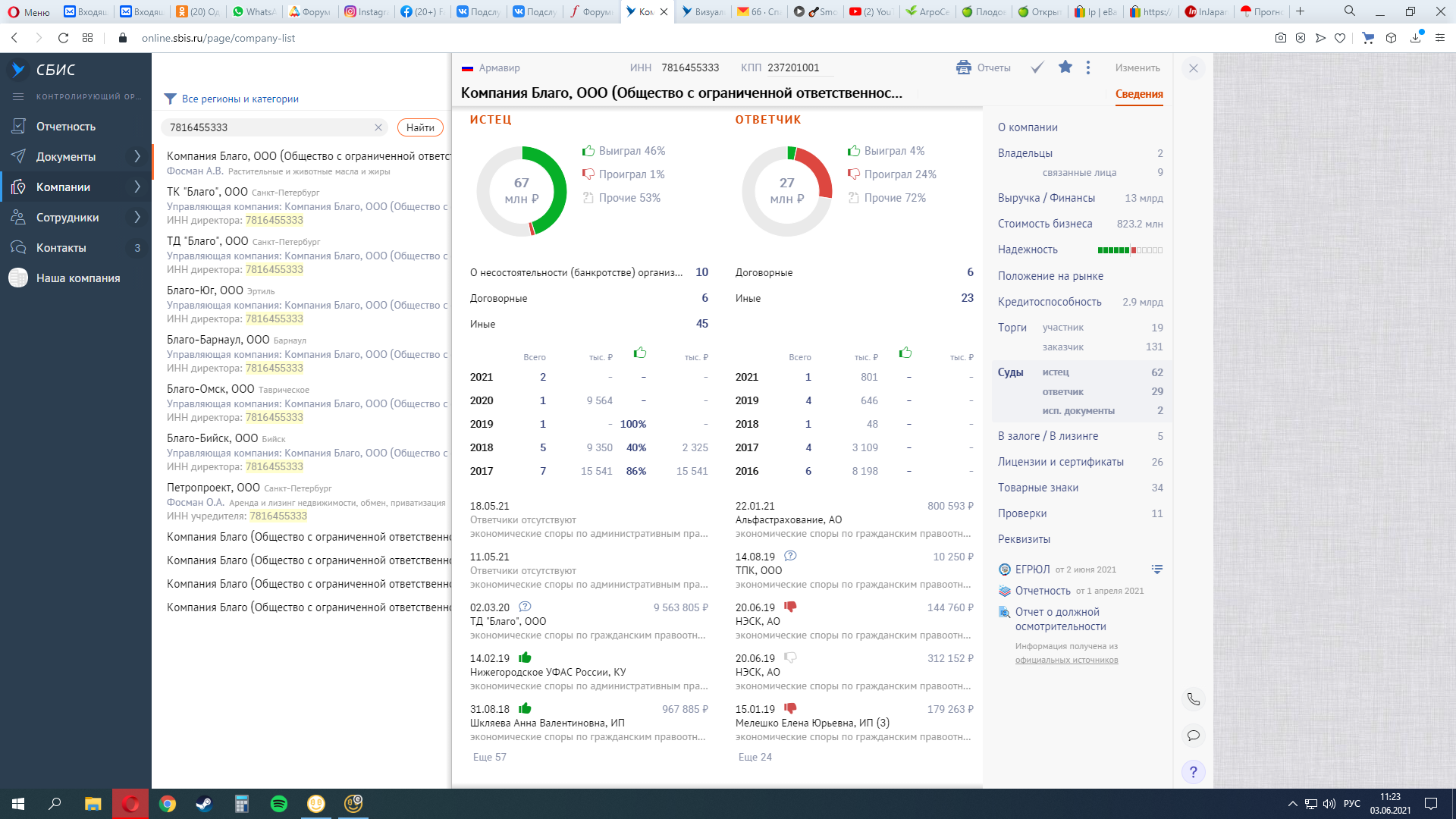The width and height of the screenshot is (1456, 819).
Task: Click the СБИС logo
Action: point(42,70)
